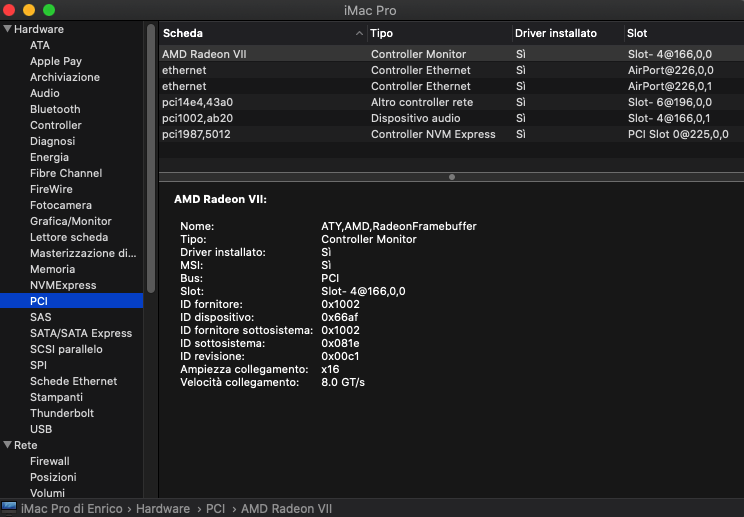
Task: Click Hardware in the path bar
Action: click(163, 508)
